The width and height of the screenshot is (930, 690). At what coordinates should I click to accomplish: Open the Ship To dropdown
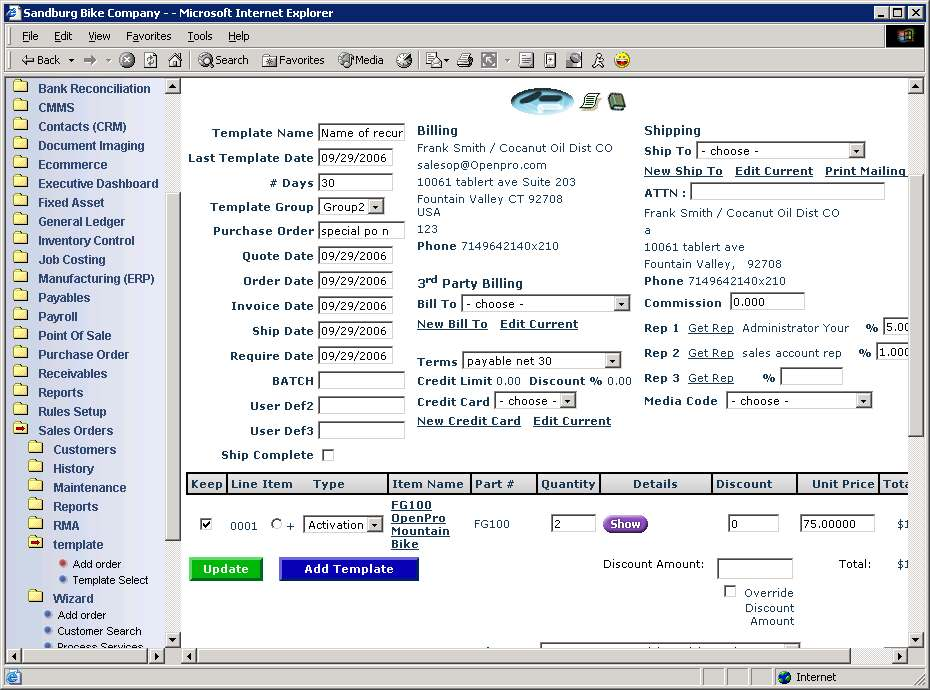tap(855, 151)
